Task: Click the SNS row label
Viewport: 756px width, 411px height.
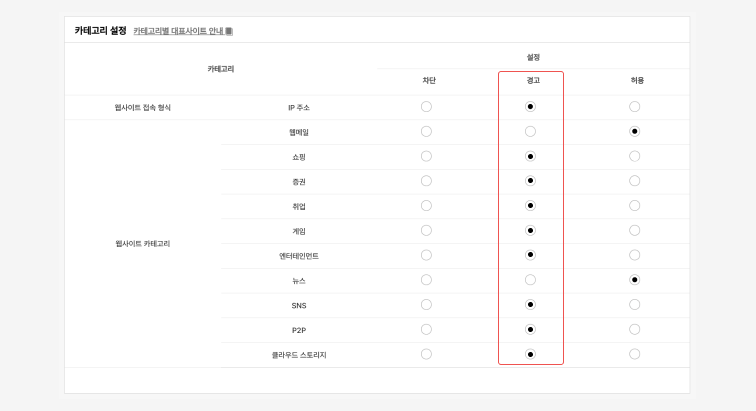Action: (x=299, y=306)
